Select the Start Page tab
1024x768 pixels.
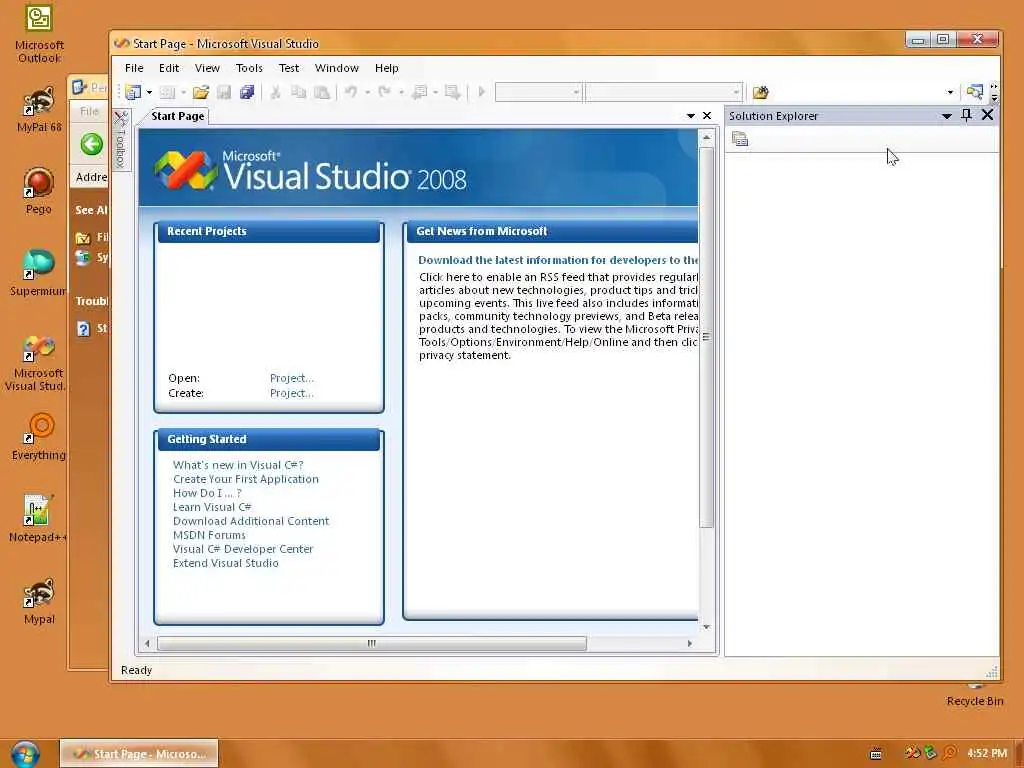(x=177, y=116)
